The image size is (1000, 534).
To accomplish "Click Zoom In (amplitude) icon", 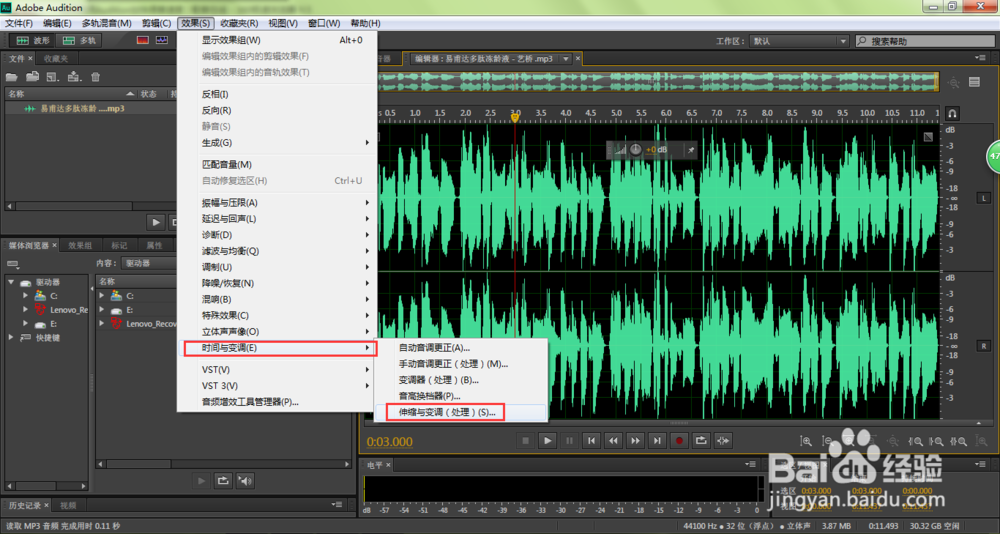I will click(806, 441).
